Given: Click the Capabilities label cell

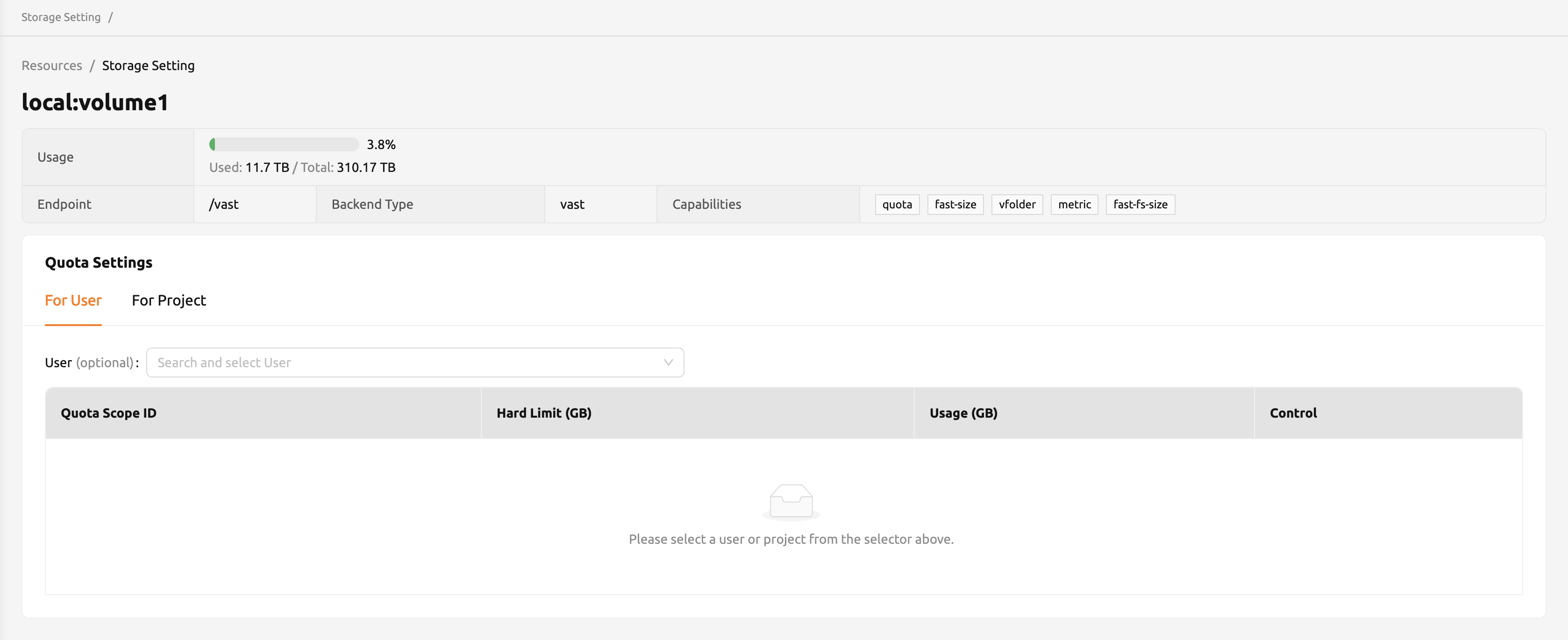Looking at the screenshot, I should click(758, 205).
